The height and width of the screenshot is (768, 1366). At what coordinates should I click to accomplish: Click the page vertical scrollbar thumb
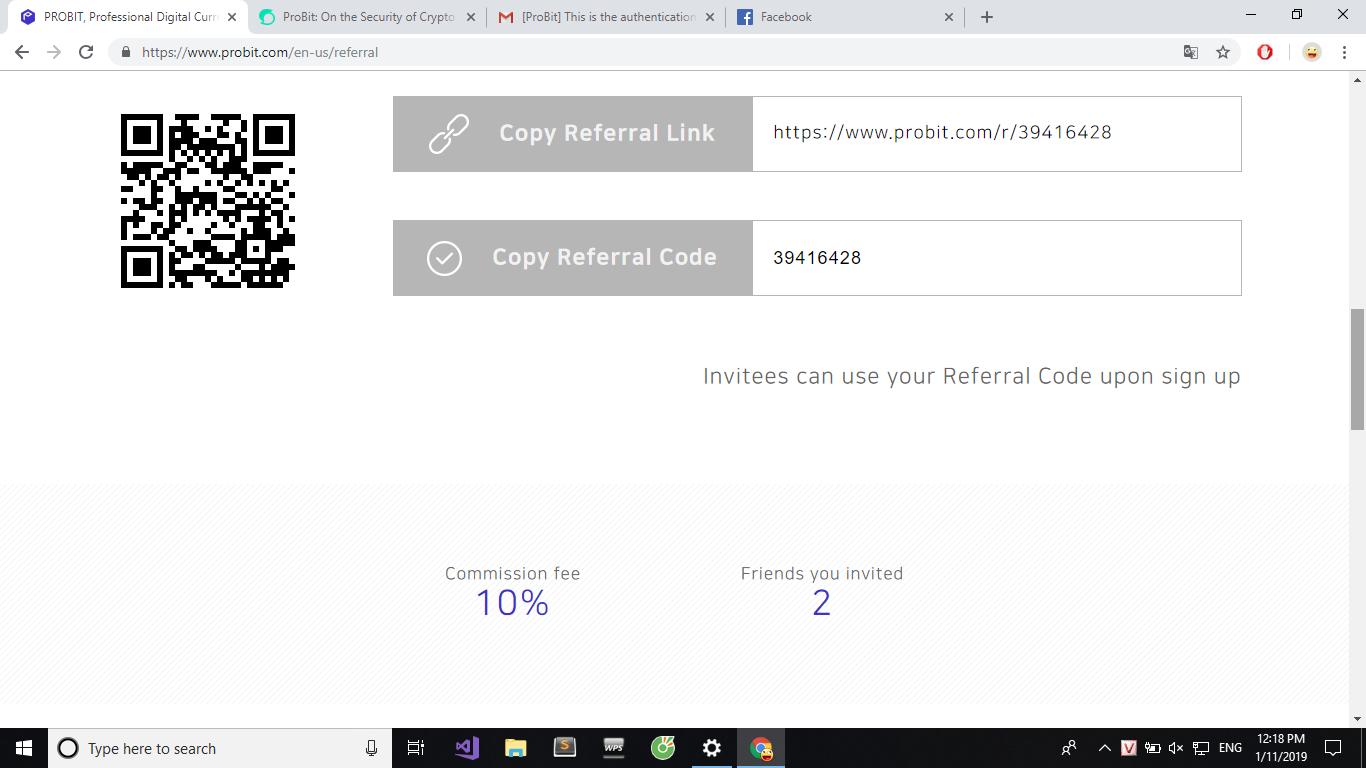click(x=1357, y=370)
